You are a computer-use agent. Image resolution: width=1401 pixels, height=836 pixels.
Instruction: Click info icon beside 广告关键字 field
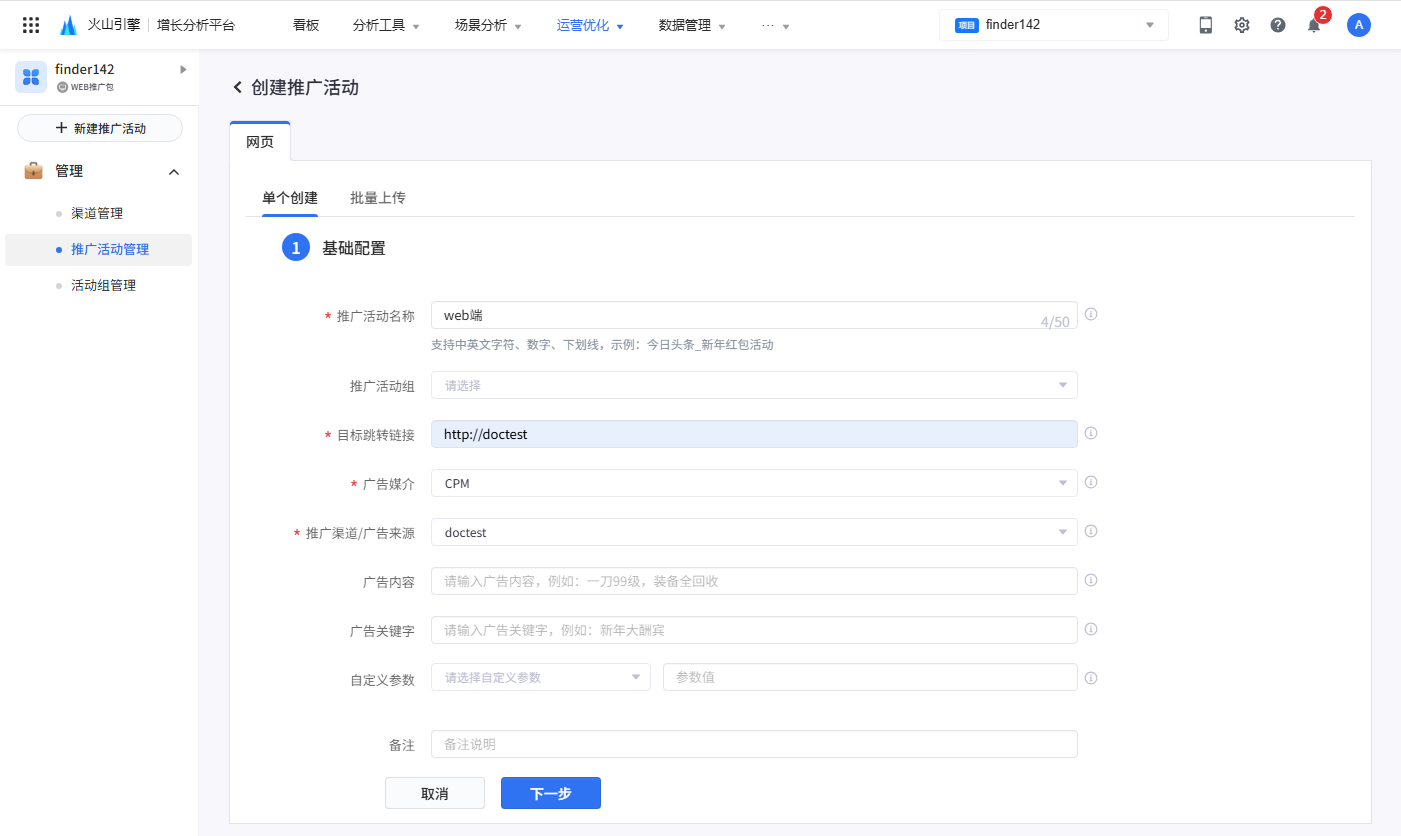tap(1091, 629)
